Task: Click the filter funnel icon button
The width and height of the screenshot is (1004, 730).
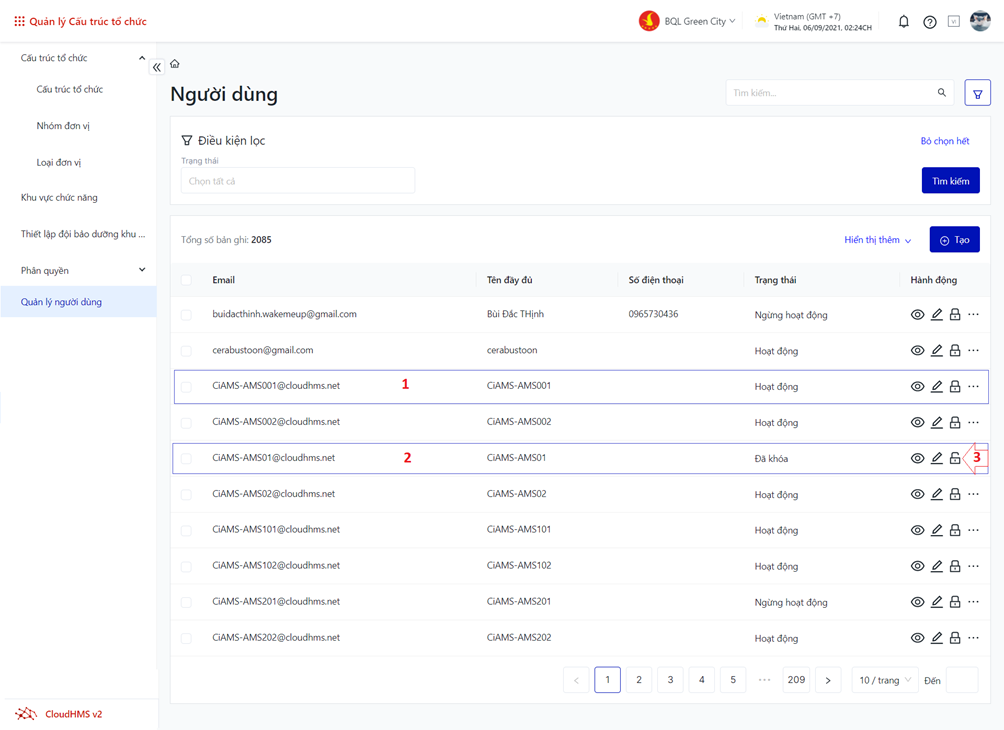Action: pyautogui.click(x=977, y=94)
